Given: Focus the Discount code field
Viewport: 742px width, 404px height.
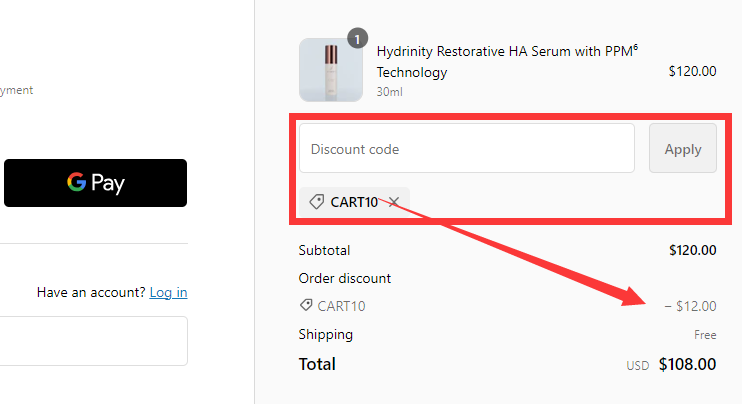Looking at the screenshot, I should pyautogui.click(x=466, y=149).
